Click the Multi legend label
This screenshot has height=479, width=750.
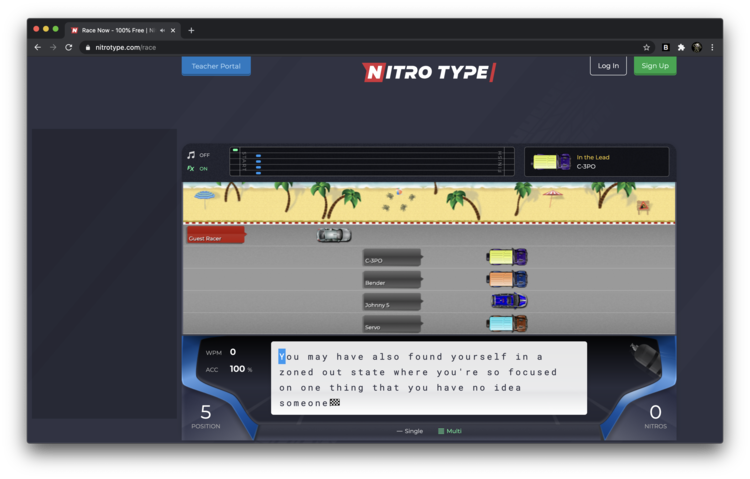(x=450, y=431)
